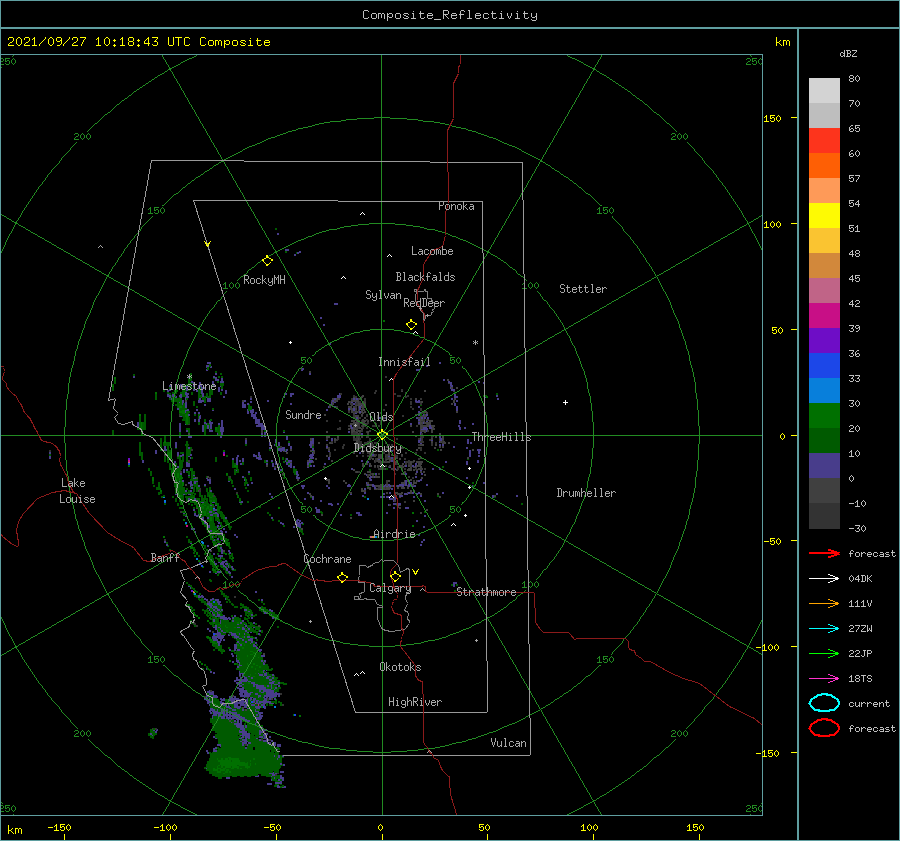Click the HighRiver label
The image size is (900, 841).
[415, 702]
